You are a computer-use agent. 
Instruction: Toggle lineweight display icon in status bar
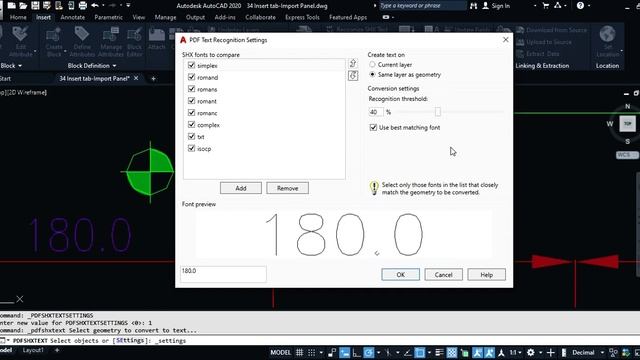(x=439, y=353)
